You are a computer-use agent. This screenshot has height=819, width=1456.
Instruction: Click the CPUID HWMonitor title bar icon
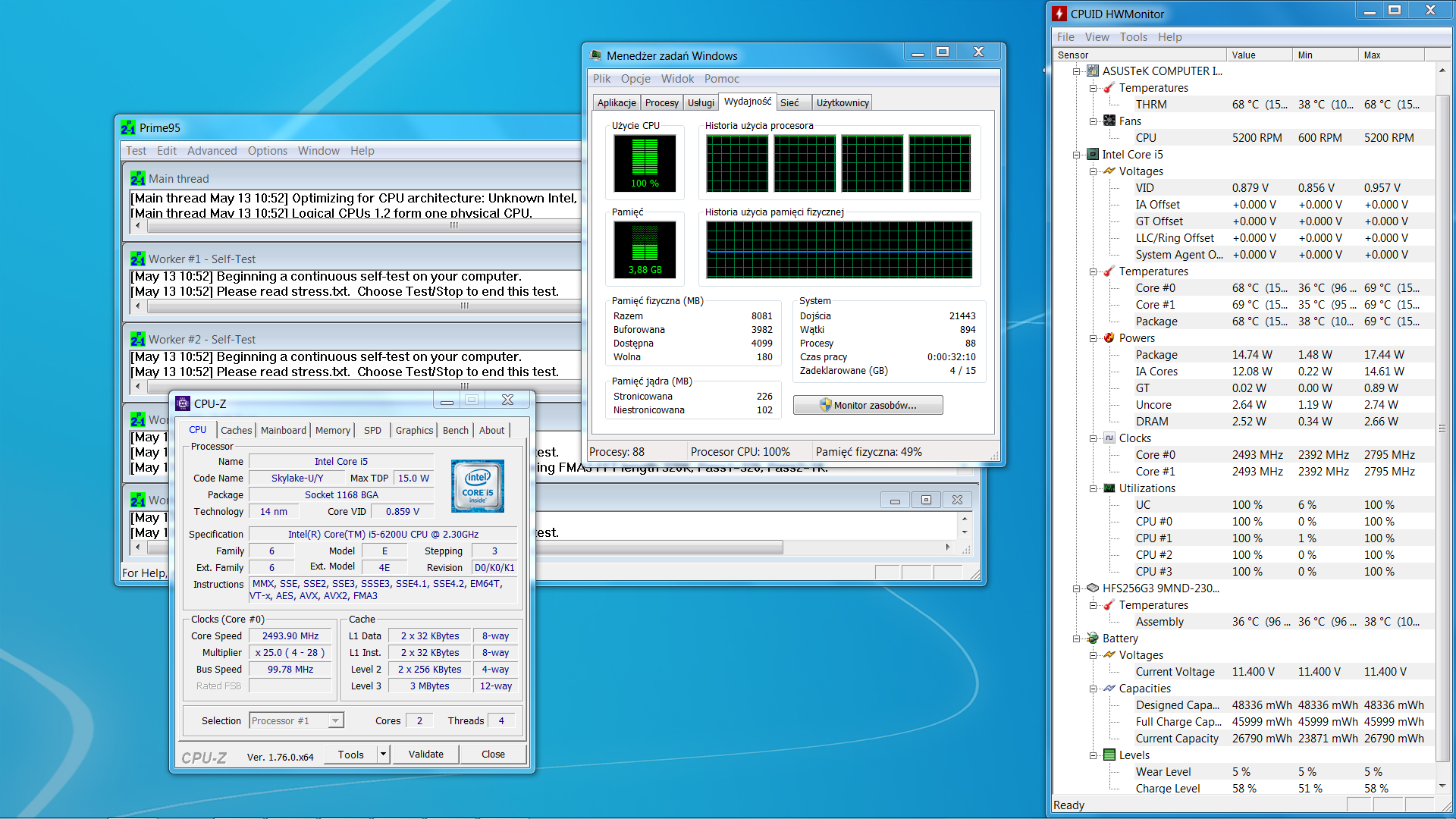[x=1059, y=14]
